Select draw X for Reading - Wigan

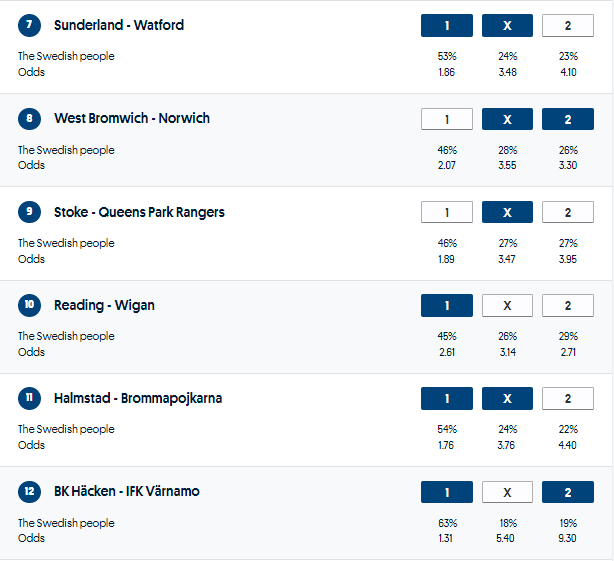tap(507, 305)
